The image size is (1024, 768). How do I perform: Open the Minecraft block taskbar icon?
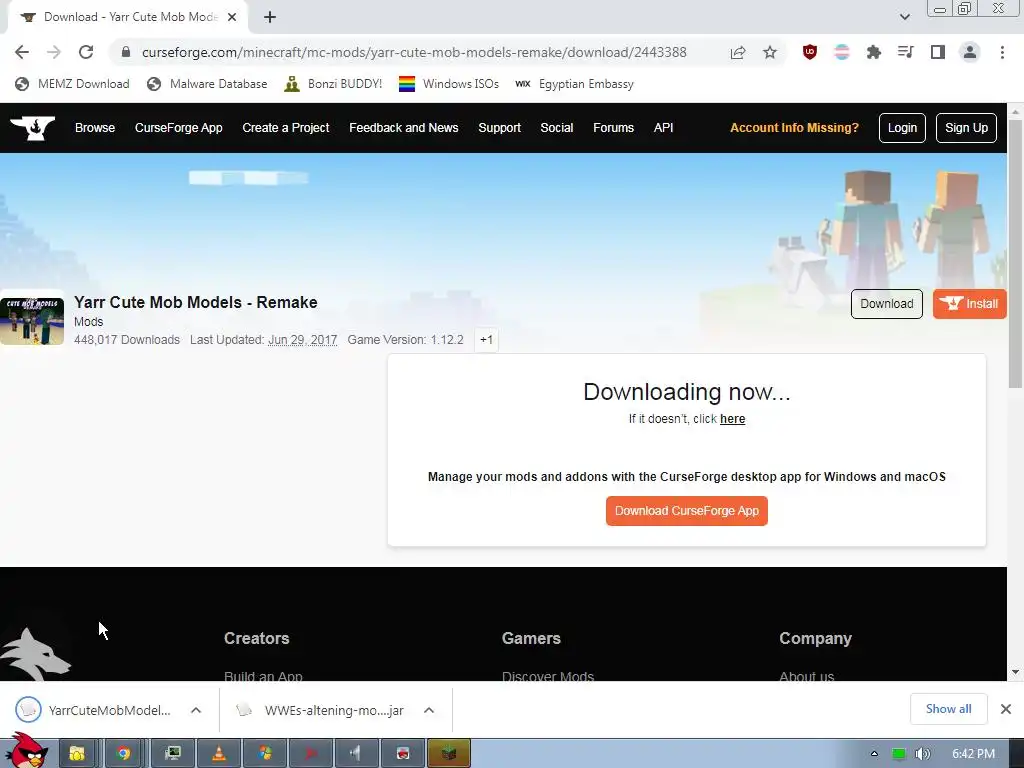pyautogui.click(x=449, y=754)
